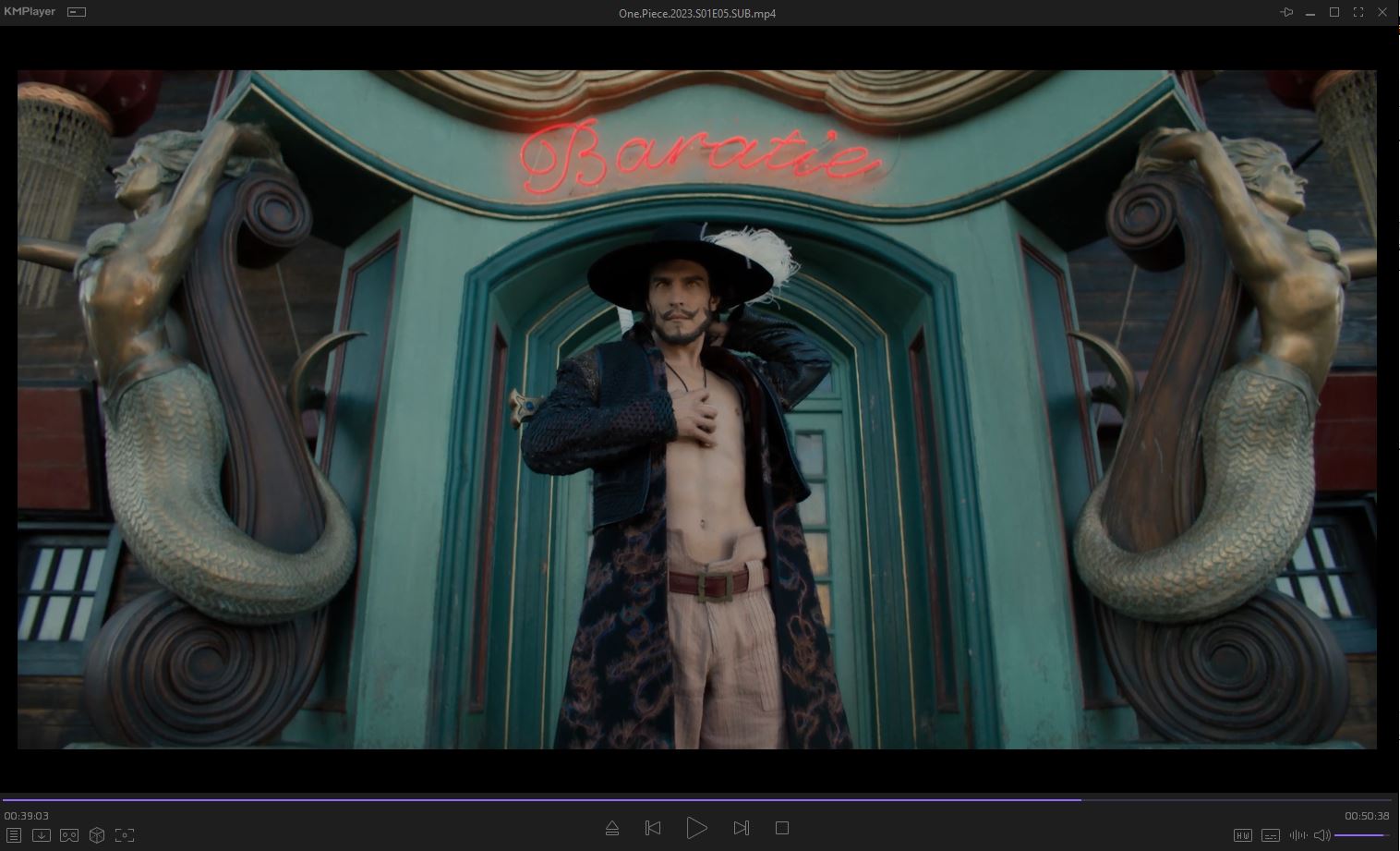
Task: Open the KMPlayer main menu
Action: [30, 12]
